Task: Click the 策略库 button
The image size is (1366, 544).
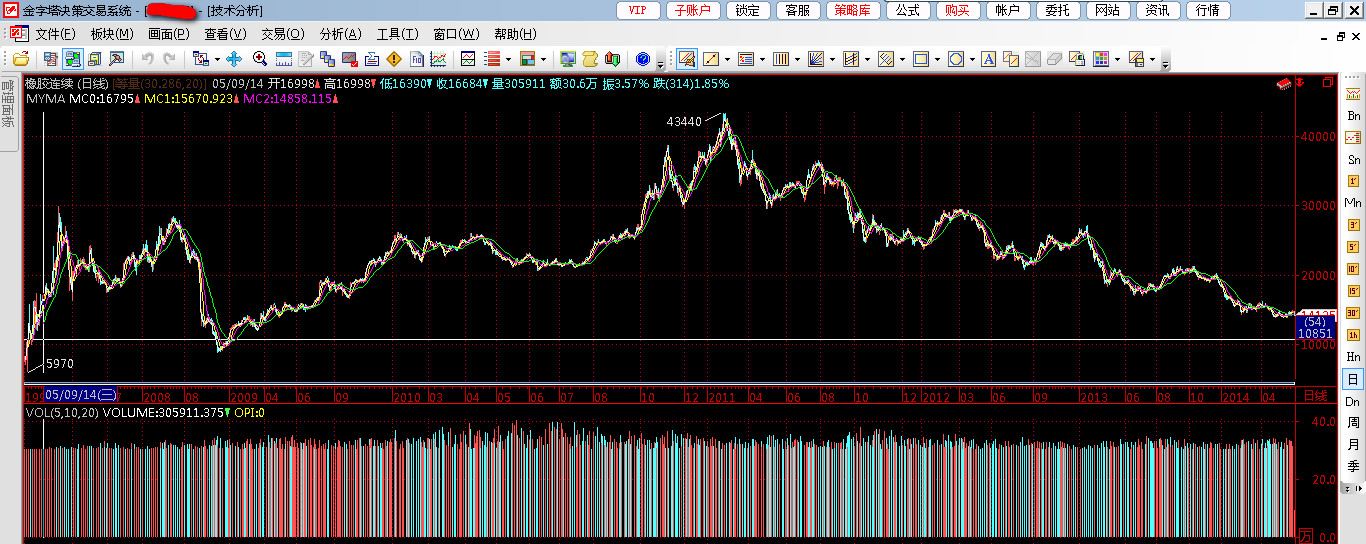Action: pos(852,10)
